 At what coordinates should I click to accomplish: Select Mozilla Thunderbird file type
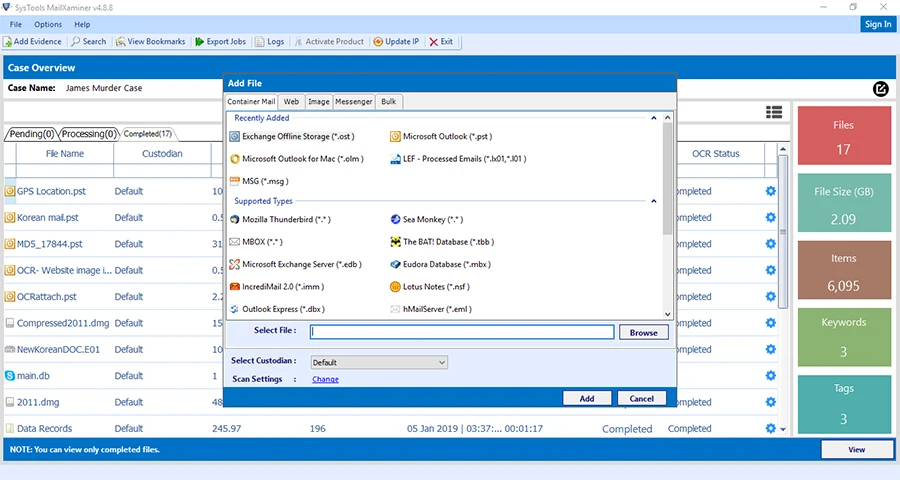280,219
